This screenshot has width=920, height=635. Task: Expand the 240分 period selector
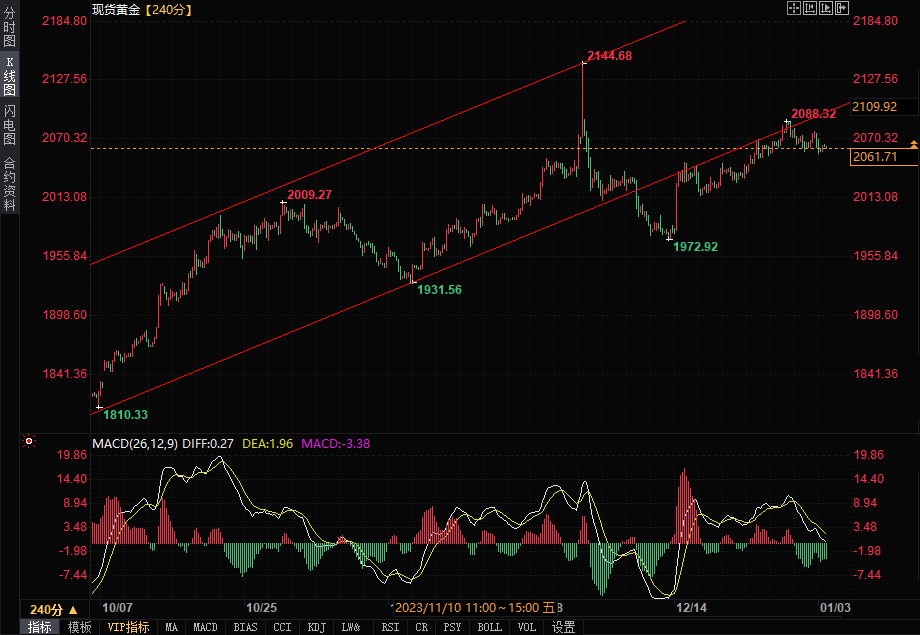[x=53, y=609]
